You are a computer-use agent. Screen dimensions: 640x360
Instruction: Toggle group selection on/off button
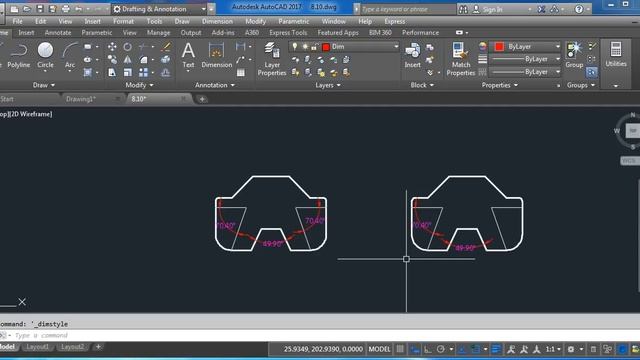click(591, 73)
